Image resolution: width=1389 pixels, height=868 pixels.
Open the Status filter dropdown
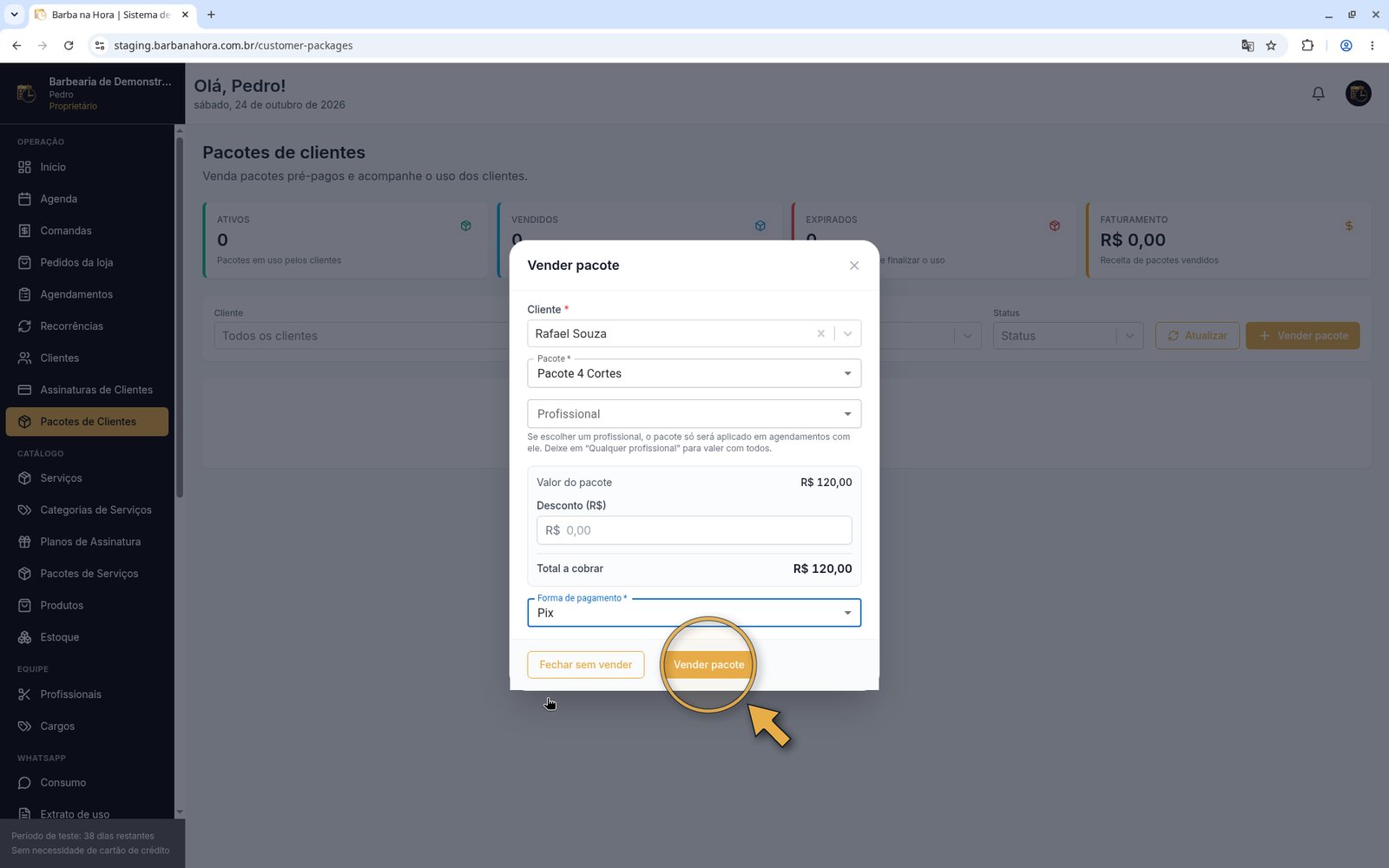click(1068, 336)
